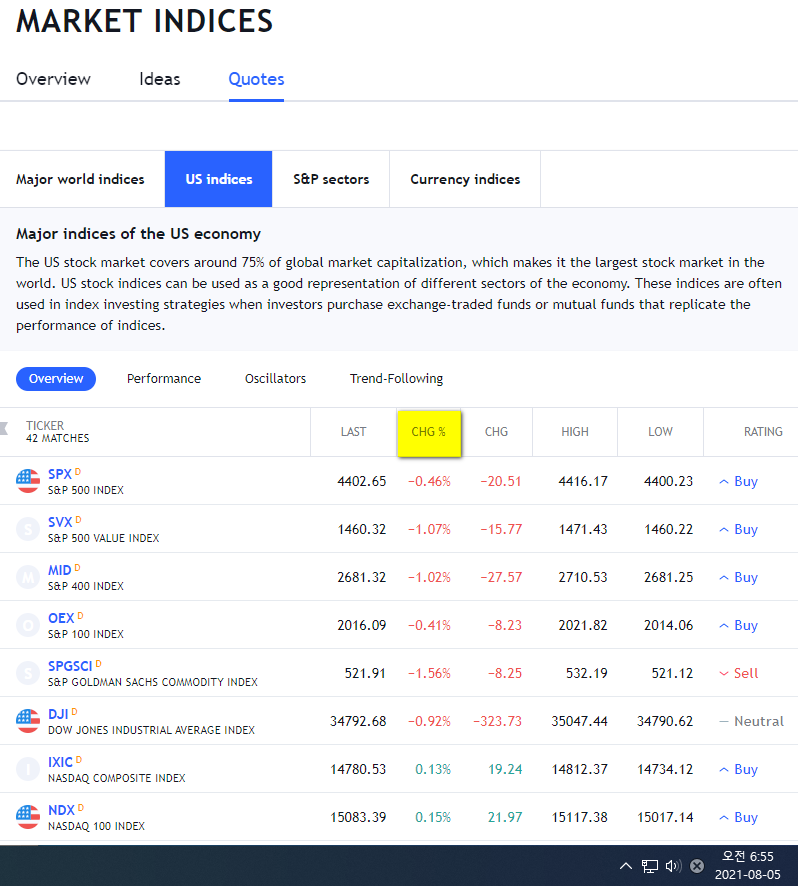798x886 pixels.
Task: Click the SPGSCI round logo icon
Action: tap(28, 673)
